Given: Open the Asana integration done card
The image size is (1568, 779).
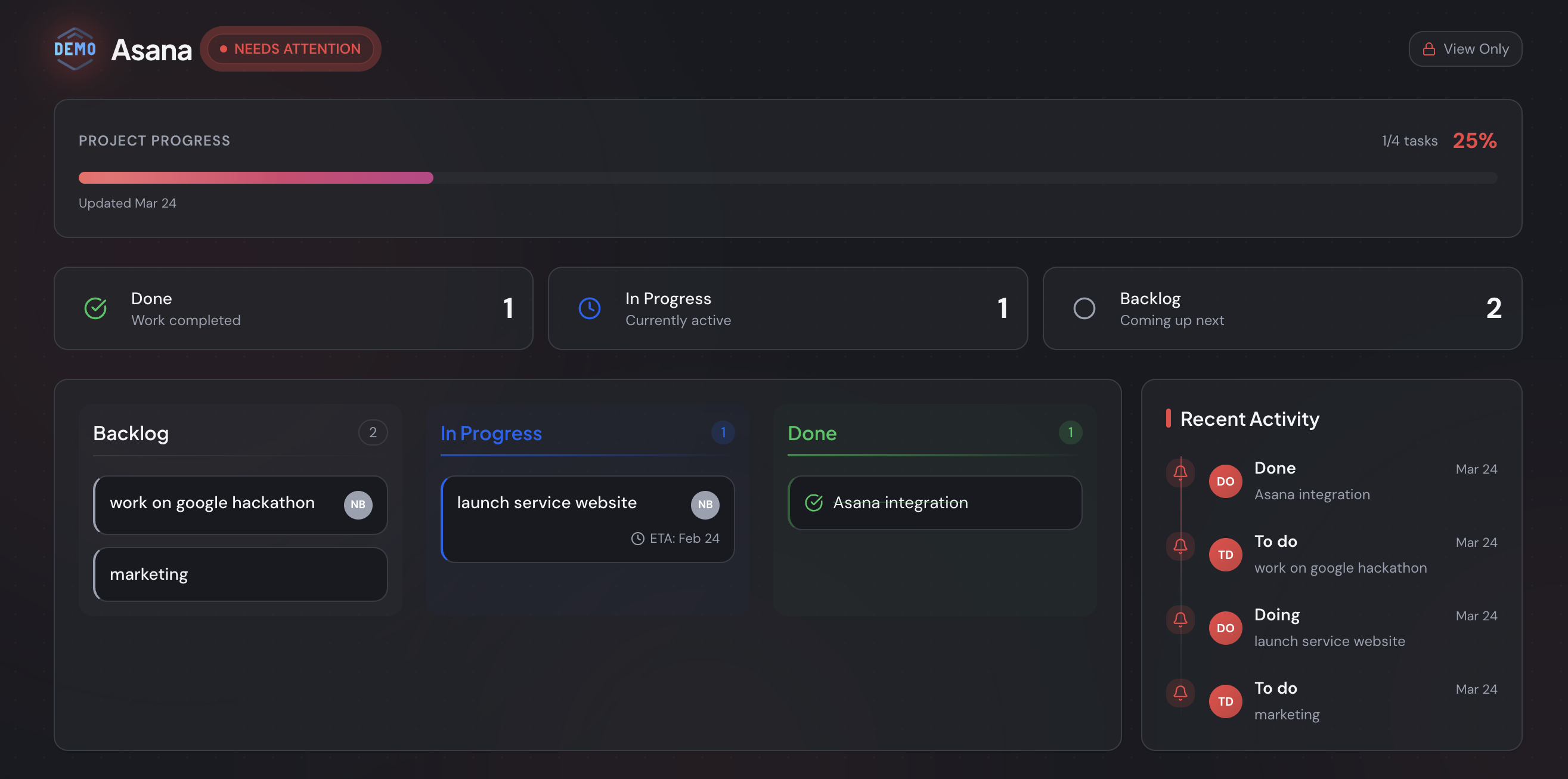Looking at the screenshot, I should point(935,502).
